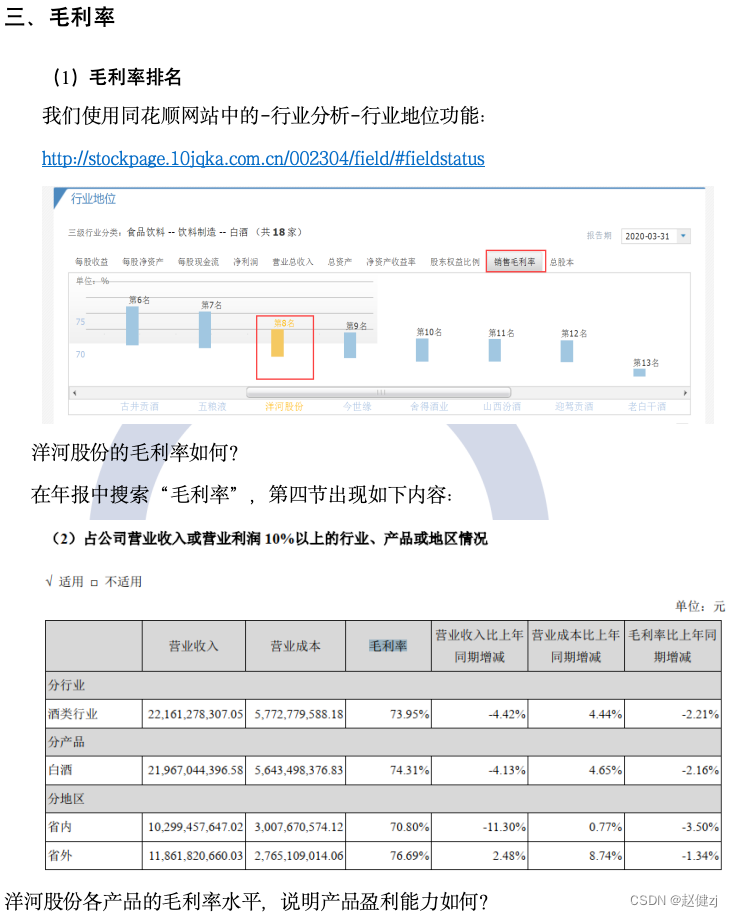This screenshot has width=733, height=917.
Task: Click the 山西汾酒 company label
Action: tap(502, 406)
